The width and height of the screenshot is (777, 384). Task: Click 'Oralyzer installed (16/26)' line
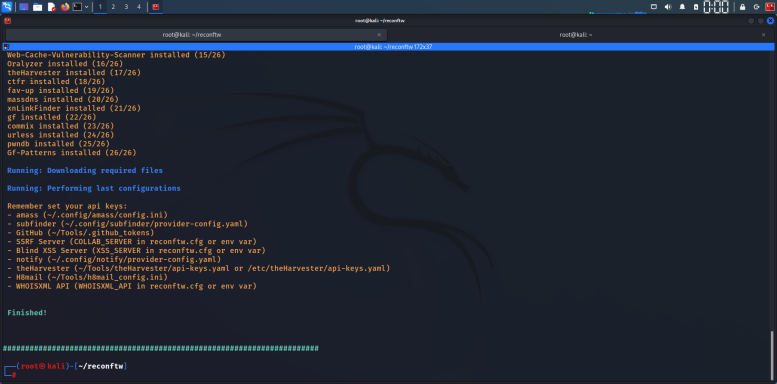(65, 63)
